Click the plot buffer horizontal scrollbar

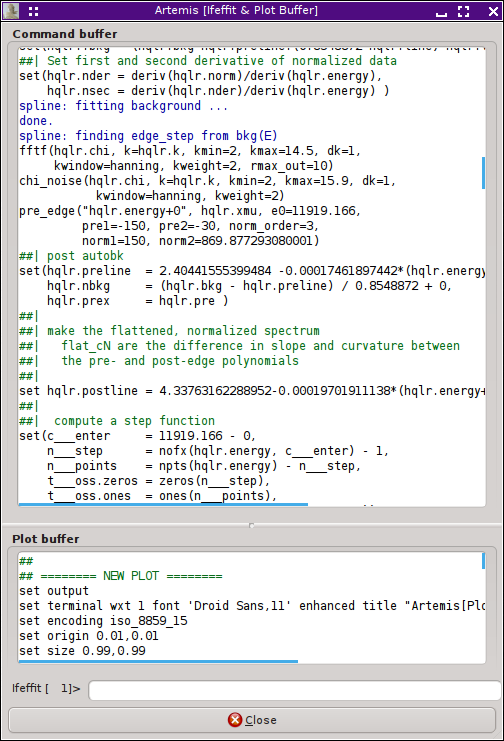pyautogui.click(x=158, y=661)
